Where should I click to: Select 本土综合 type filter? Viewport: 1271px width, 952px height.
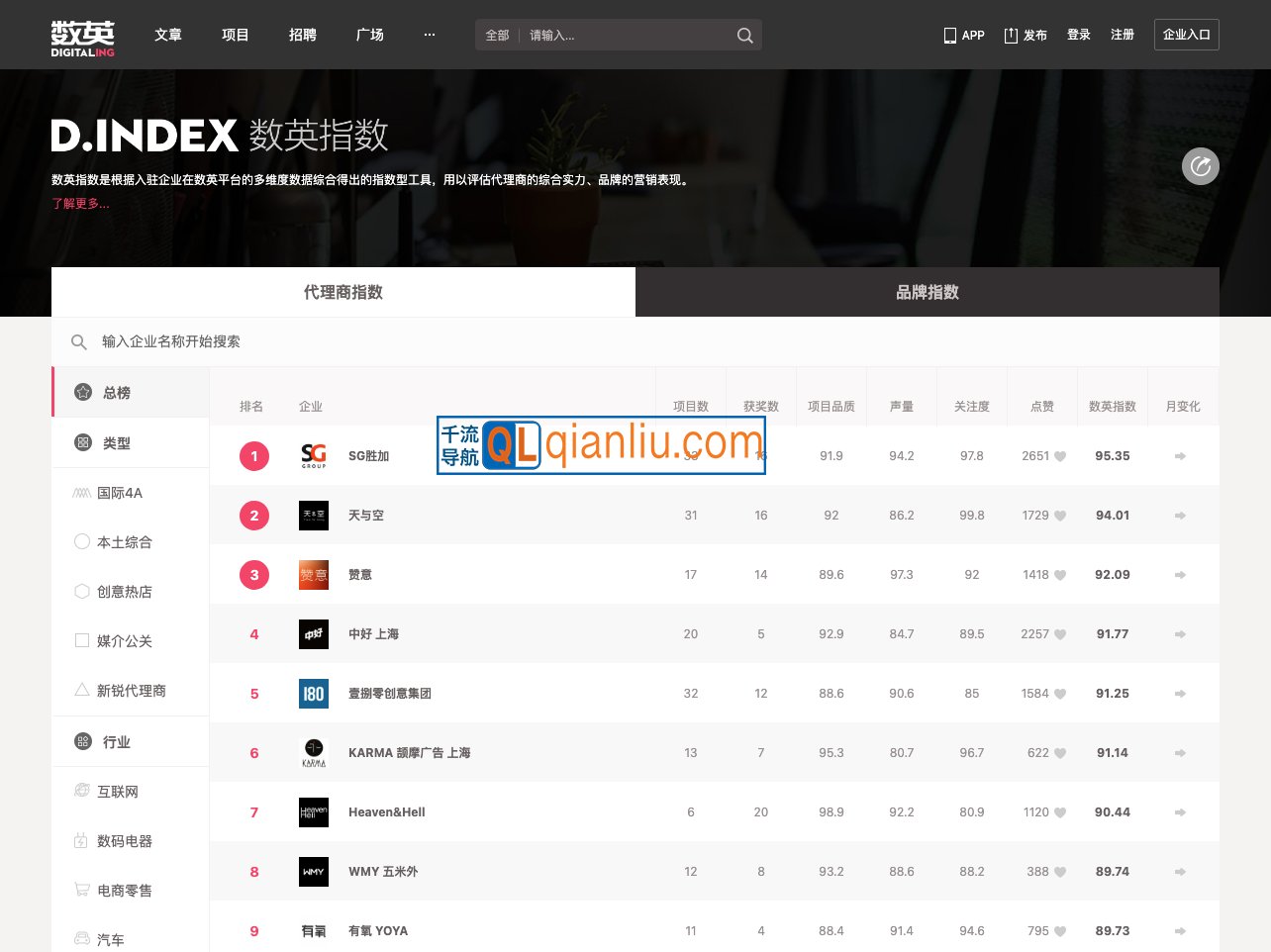124,542
